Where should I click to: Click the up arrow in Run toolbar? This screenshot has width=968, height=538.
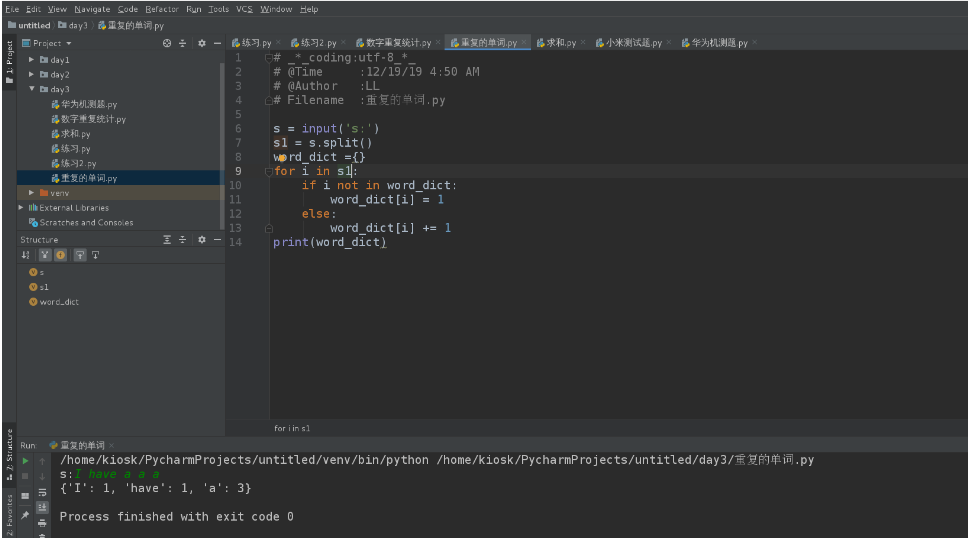pos(42,461)
